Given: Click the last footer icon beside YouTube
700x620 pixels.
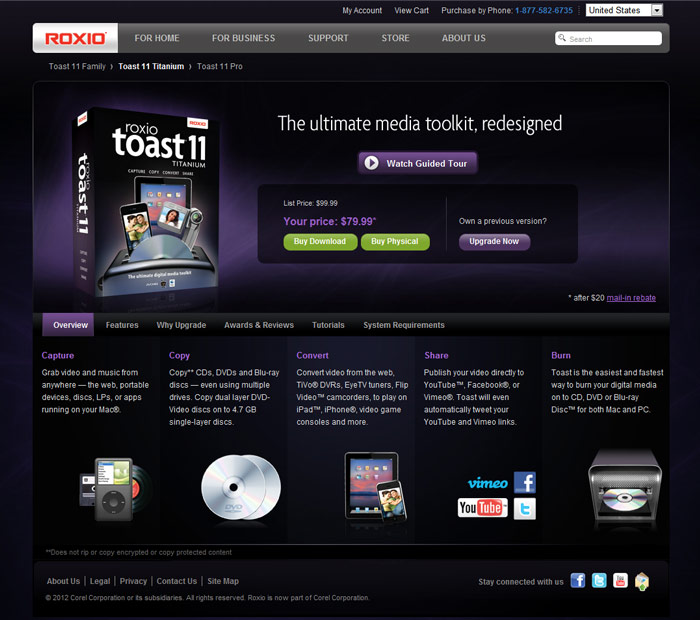Looking at the screenshot, I should point(642,581).
